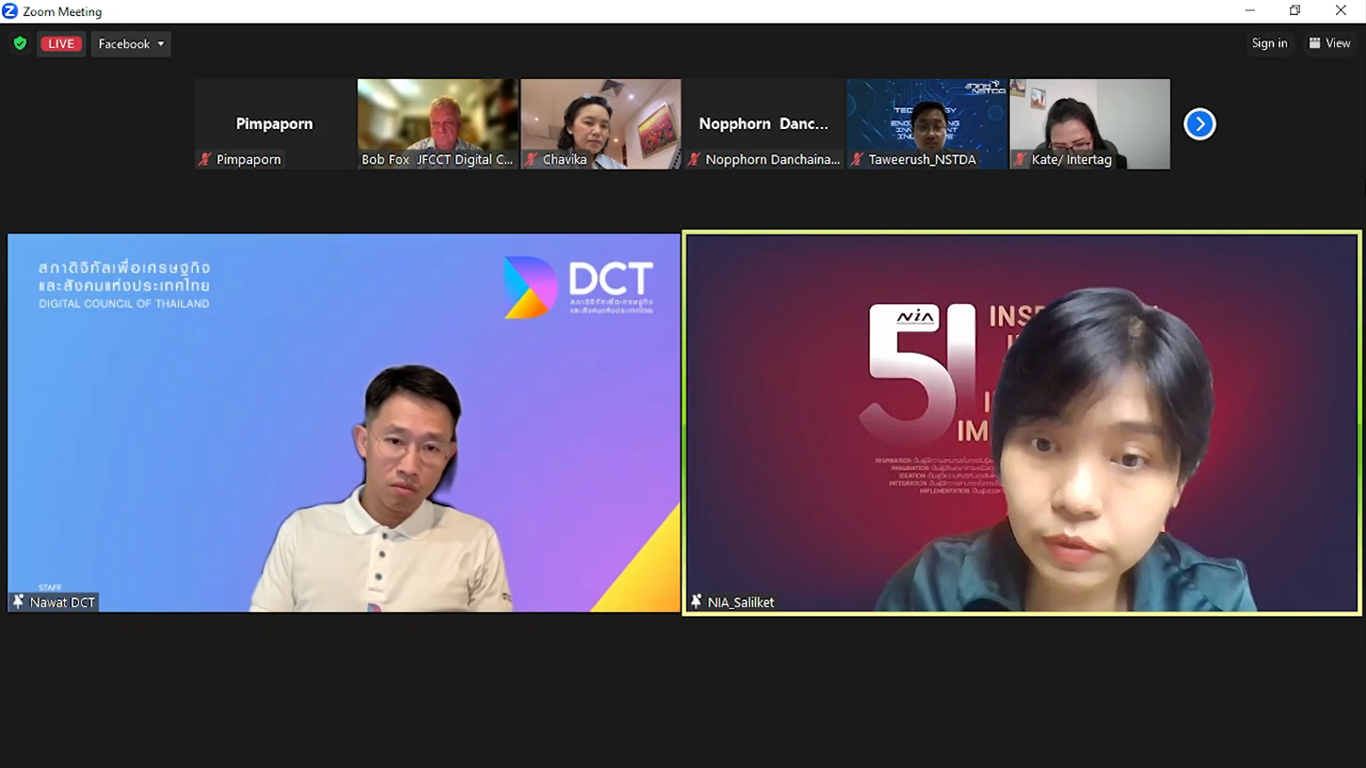Screen dimensions: 1366x768
Task: Select the Pimpaporn participant tile
Action: click(x=275, y=124)
